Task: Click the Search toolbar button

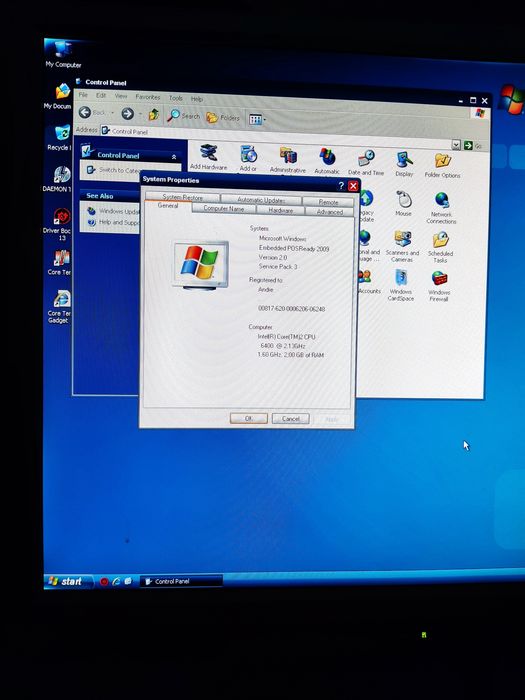Action: [183, 116]
